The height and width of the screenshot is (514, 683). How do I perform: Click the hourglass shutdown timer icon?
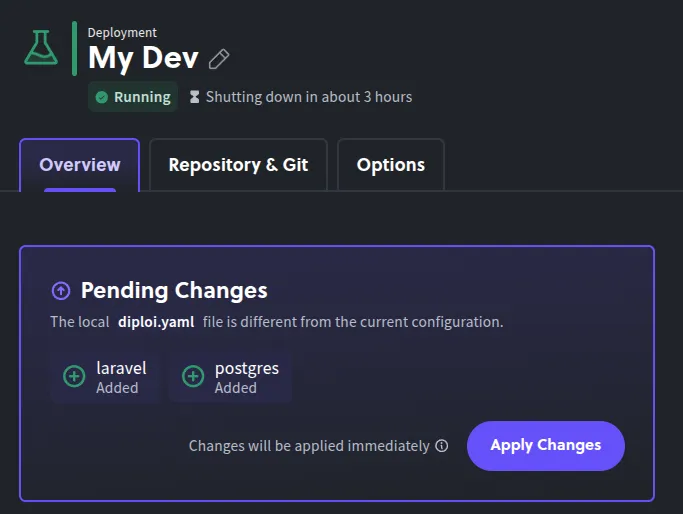click(x=194, y=97)
